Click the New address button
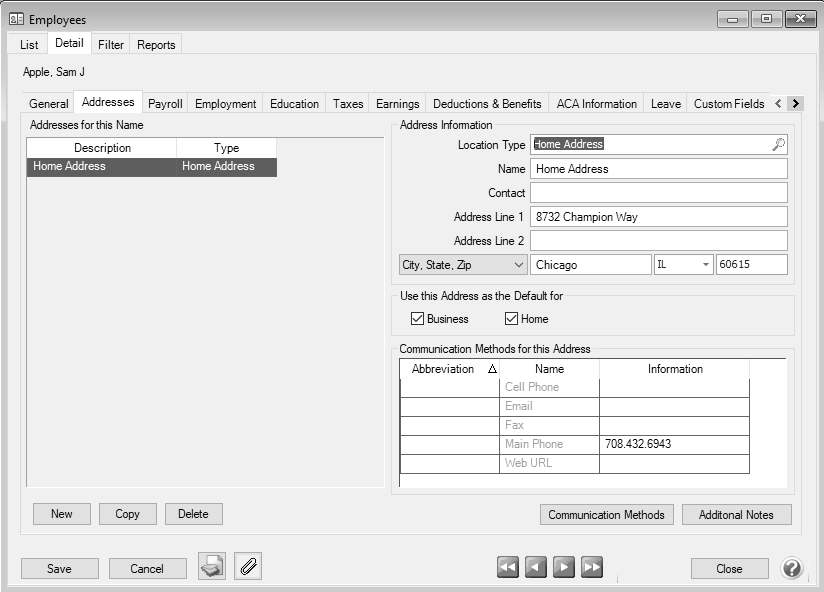The height and width of the screenshot is (592, 824). (62, 514)
